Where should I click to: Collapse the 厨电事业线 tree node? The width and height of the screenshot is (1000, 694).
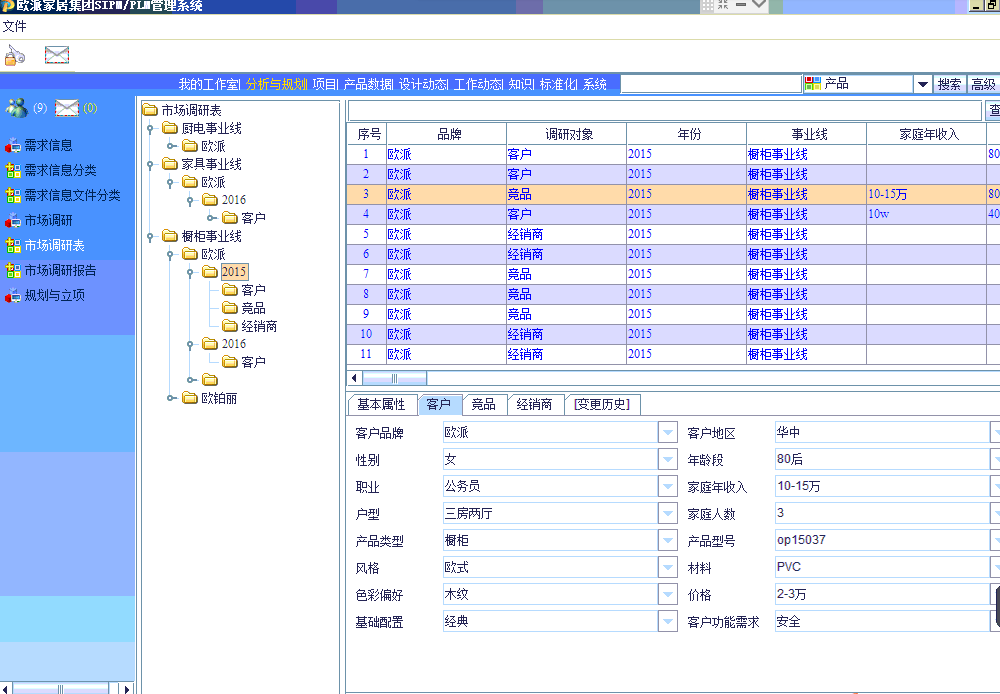[x=149, y=129]
